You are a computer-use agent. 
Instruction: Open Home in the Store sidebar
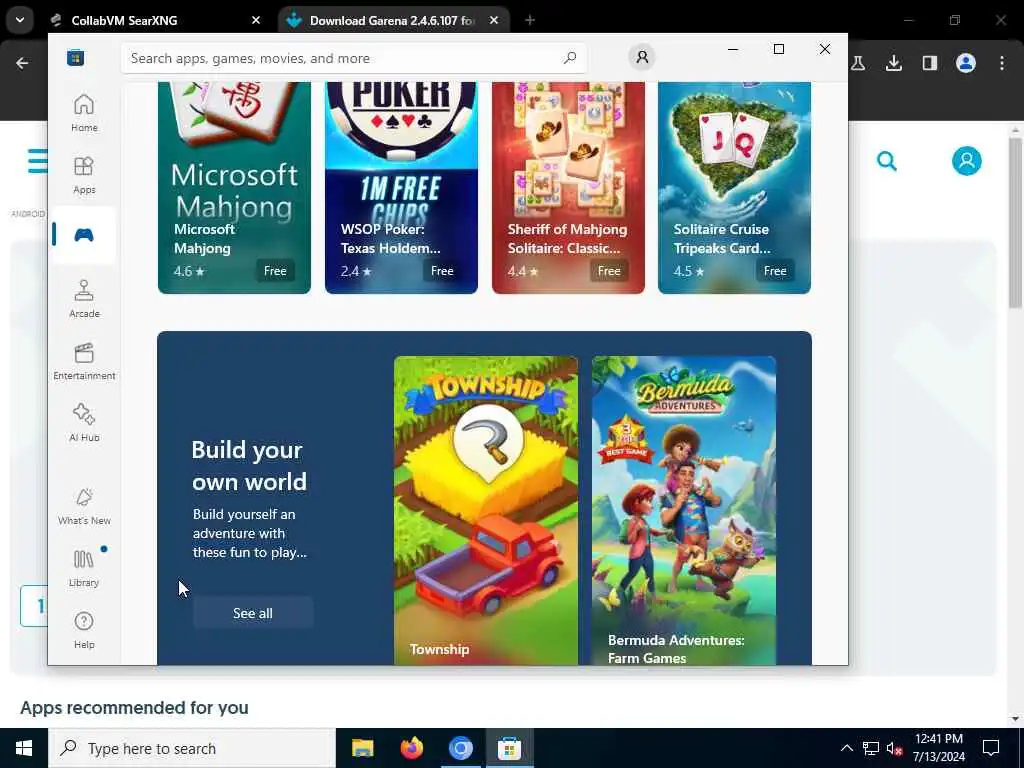pyautogui.click(x=84, y=113)
